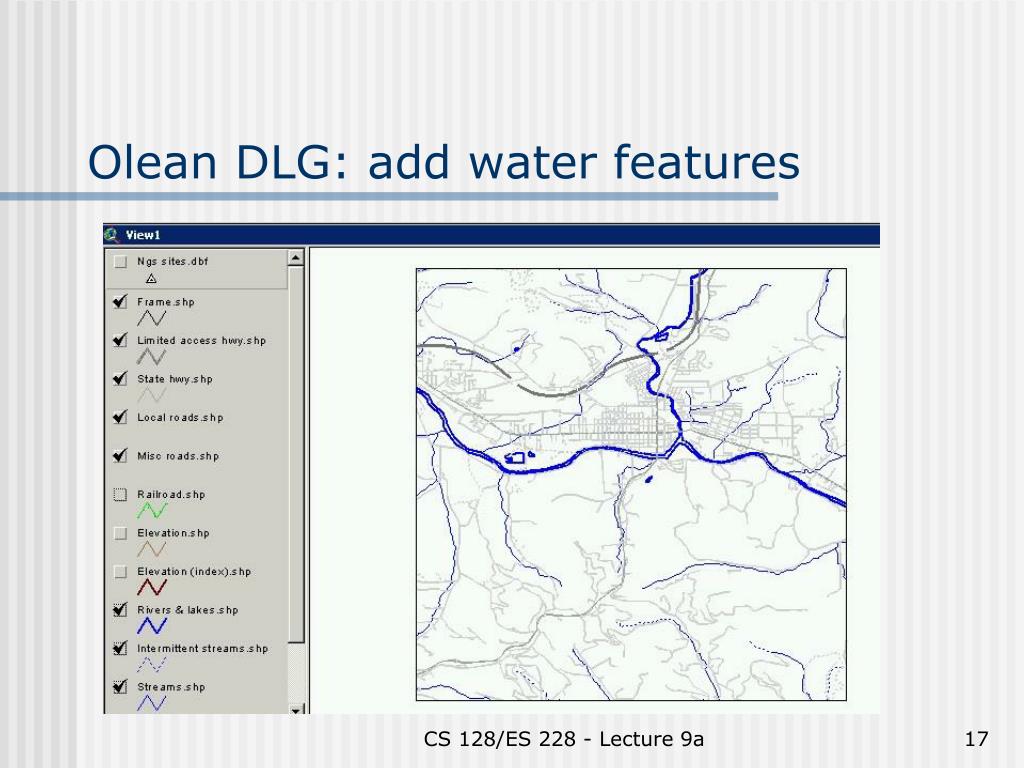Uncheck Local roads.shp layer

pyautogui.click(x=120, y=417)
